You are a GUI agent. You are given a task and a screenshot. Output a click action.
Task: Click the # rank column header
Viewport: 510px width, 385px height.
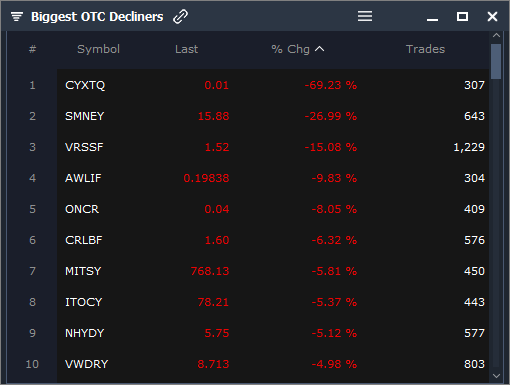32,49
